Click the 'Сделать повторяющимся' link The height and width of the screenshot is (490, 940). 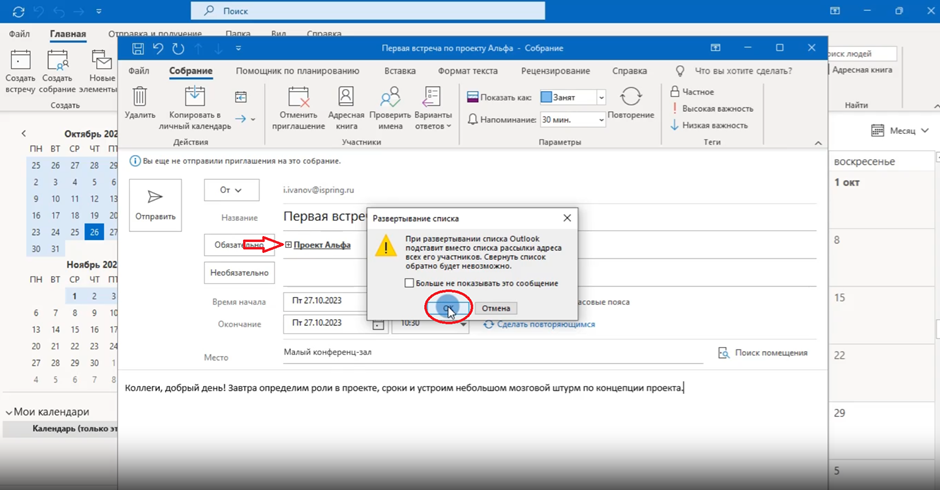(x=545, y=324)
